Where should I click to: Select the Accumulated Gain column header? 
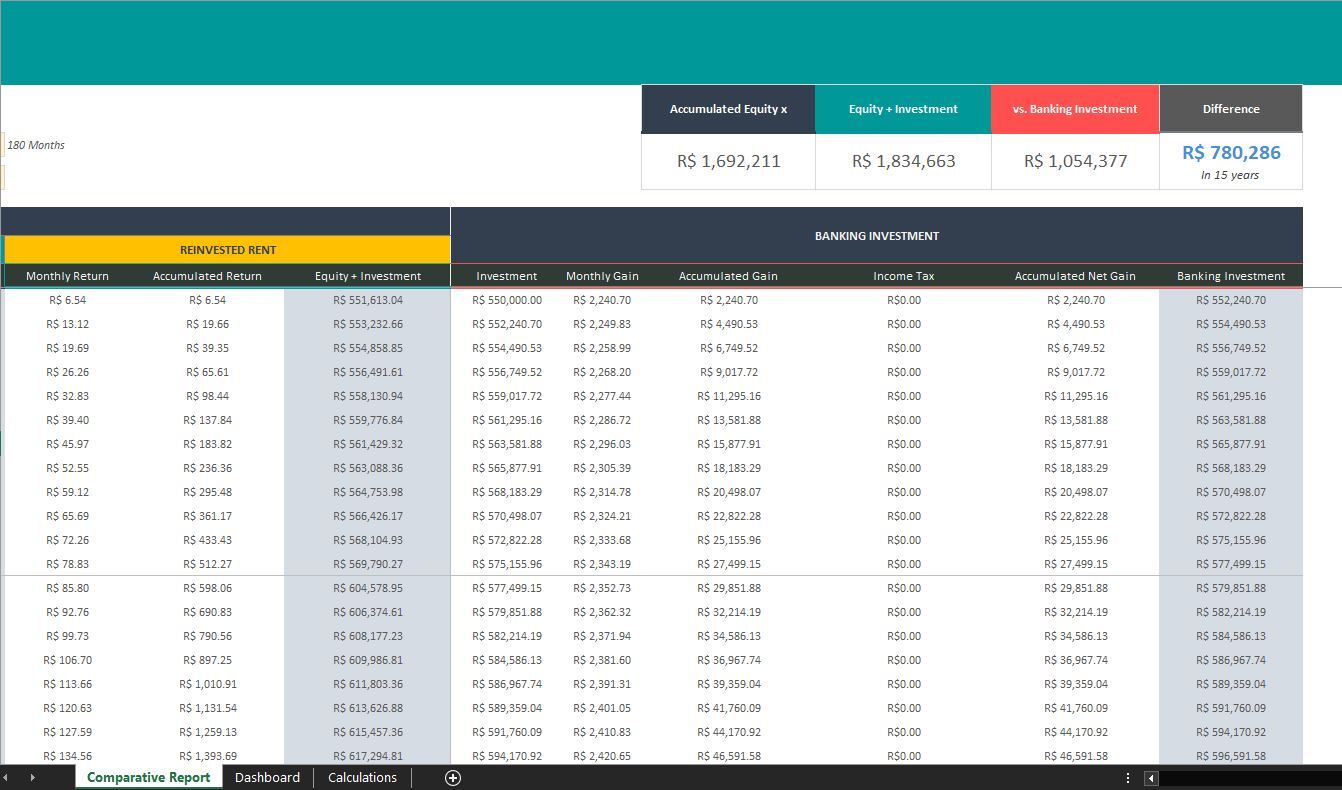pos(728,276)
